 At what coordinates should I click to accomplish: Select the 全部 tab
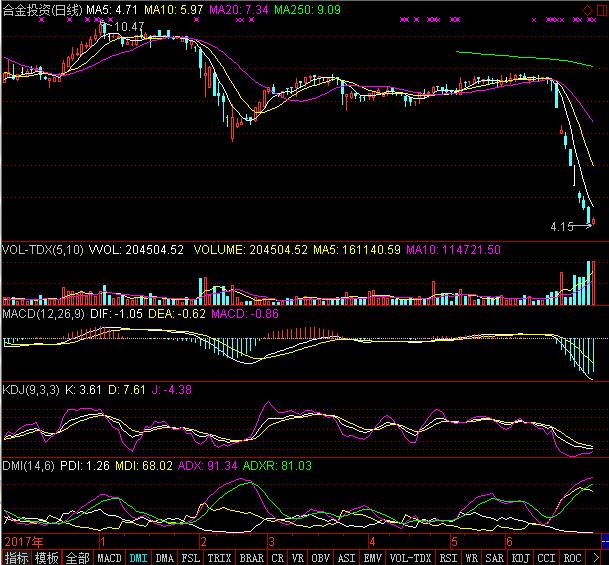pos(77,558)
